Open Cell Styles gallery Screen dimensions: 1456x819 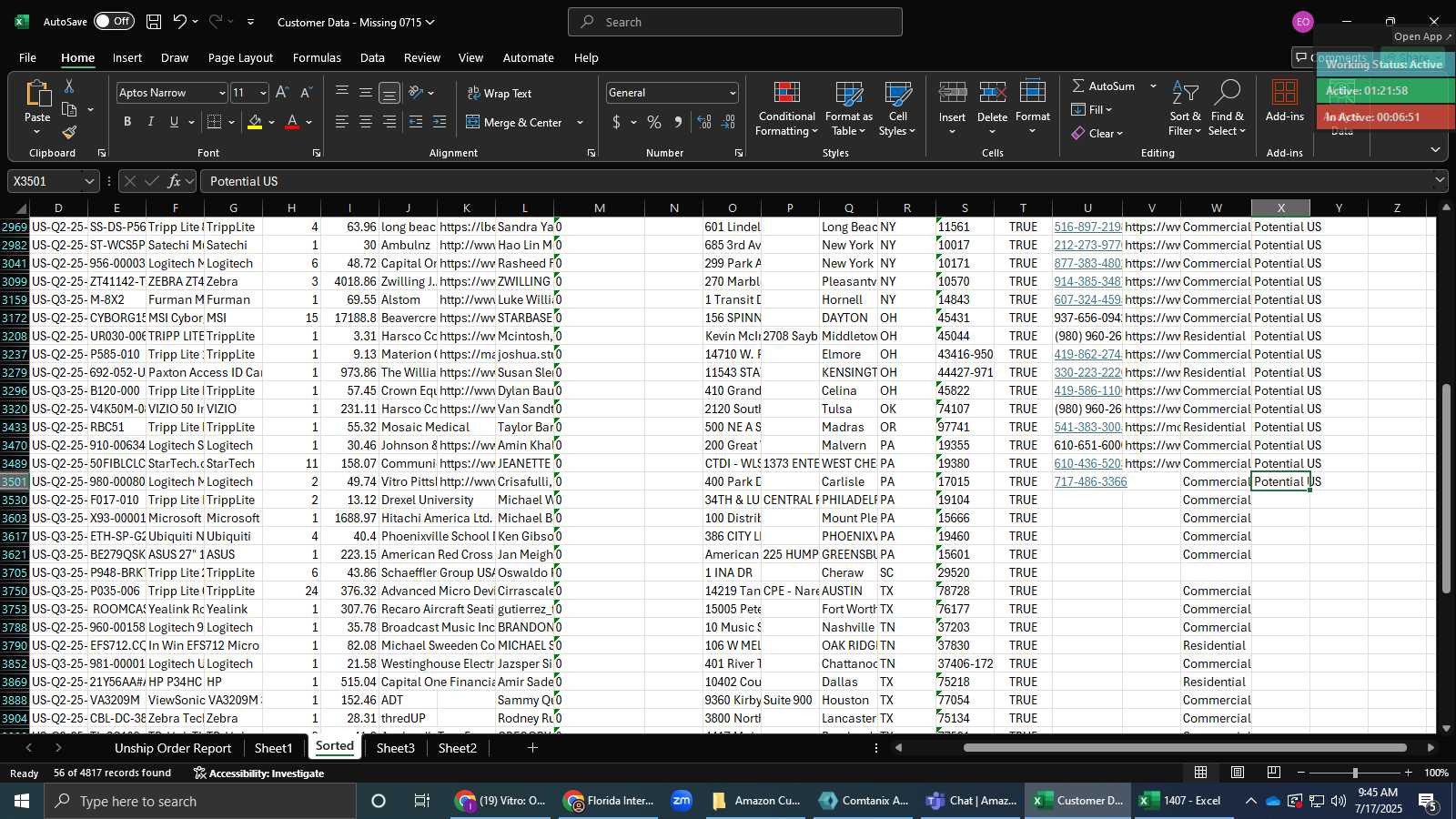(x=898, y=109)
